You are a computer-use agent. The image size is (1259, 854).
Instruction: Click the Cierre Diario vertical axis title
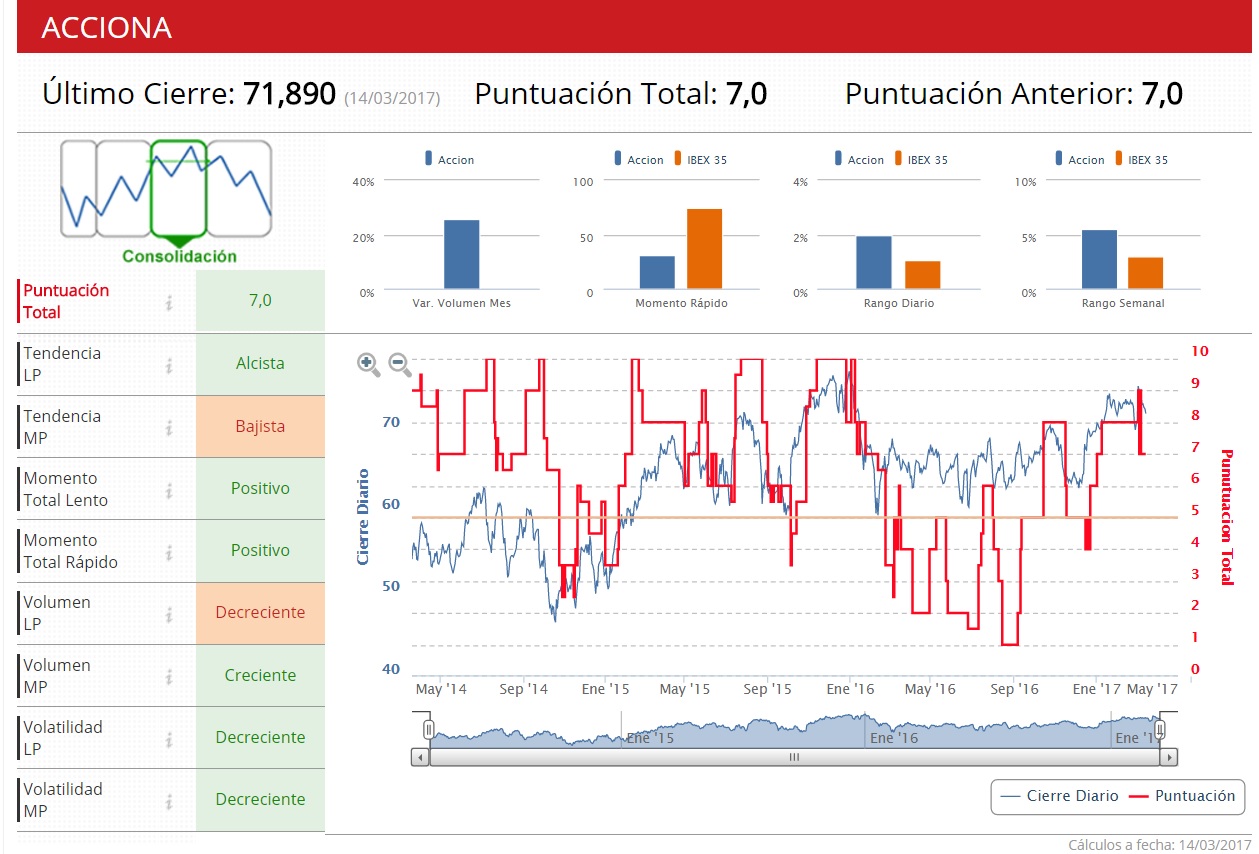click(363, 516)
